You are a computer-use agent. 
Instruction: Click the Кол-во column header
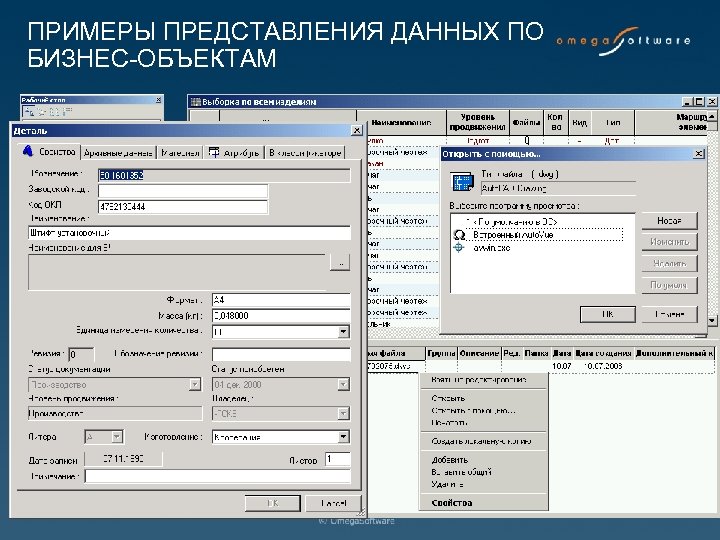[x=556, y=122]
